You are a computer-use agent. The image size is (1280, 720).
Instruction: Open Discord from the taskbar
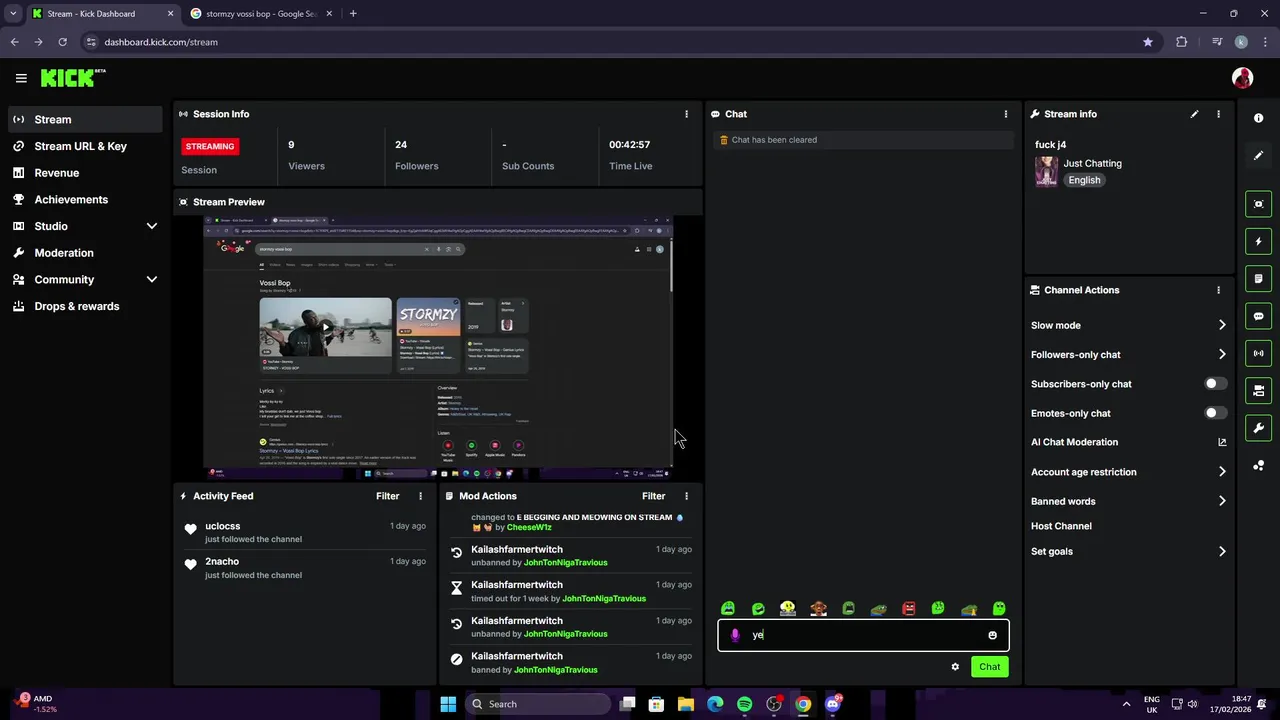coord(832,704)
